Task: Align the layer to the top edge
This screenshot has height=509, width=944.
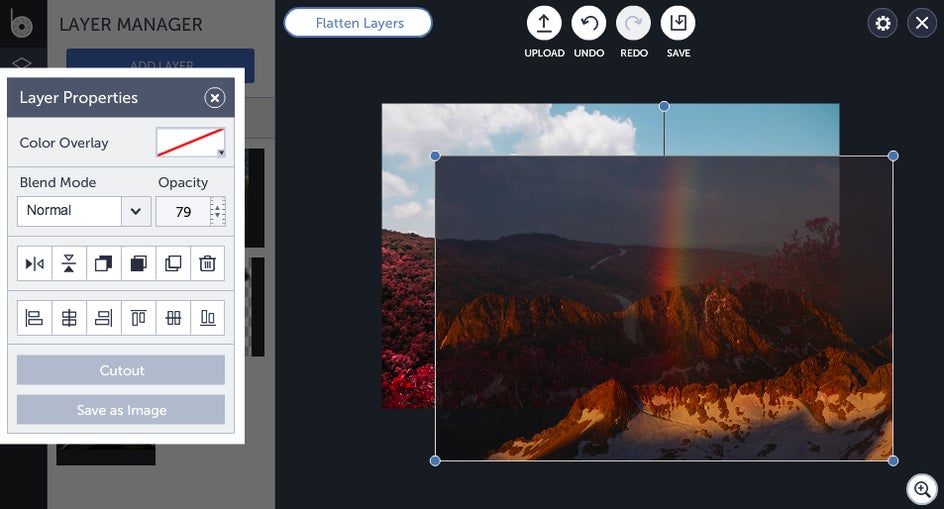Action: tap(138, 317)
